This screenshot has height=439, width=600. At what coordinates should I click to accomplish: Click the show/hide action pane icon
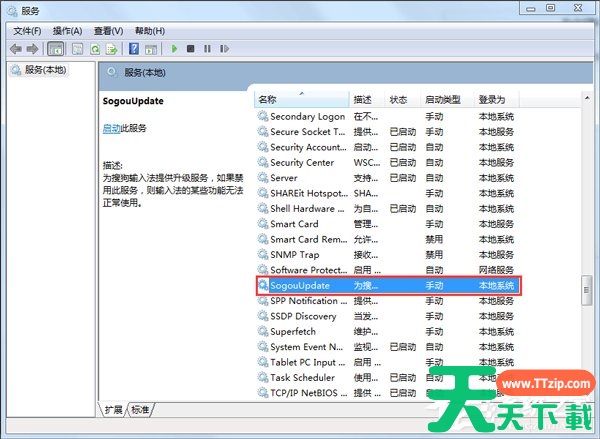[x=151, y=49]
